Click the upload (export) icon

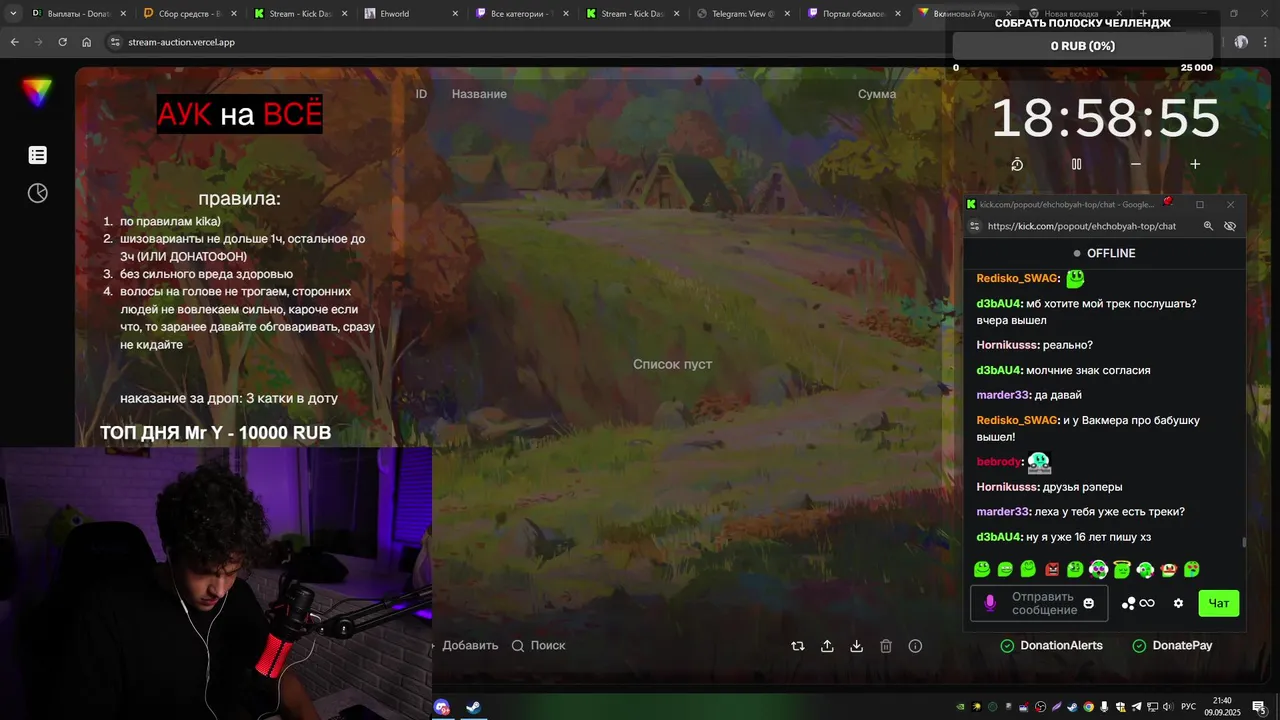pos(827,646)
